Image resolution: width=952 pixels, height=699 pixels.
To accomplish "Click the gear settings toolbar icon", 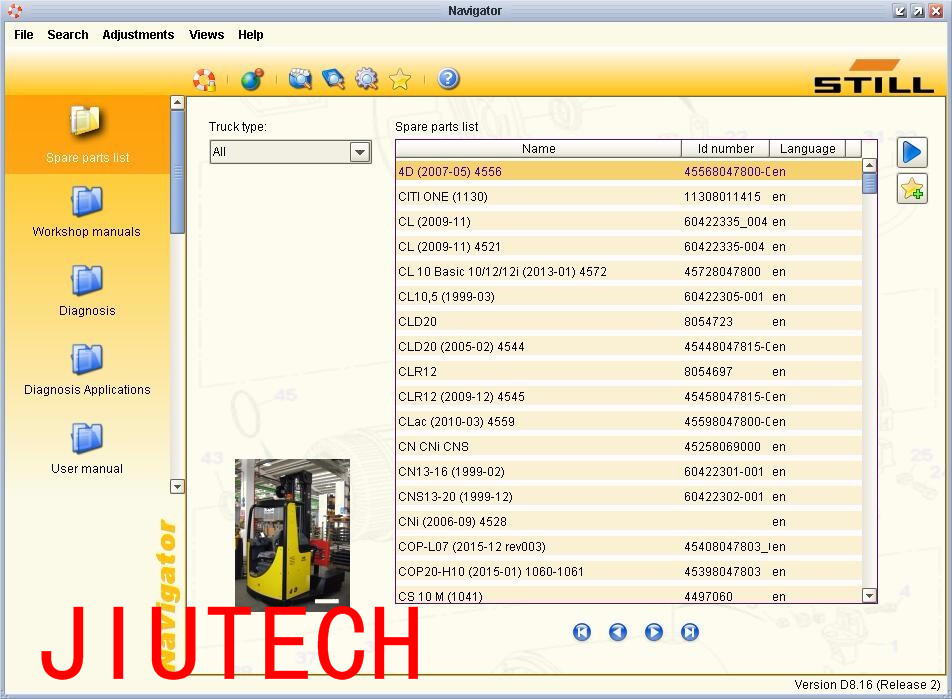I will click(366, 79).
